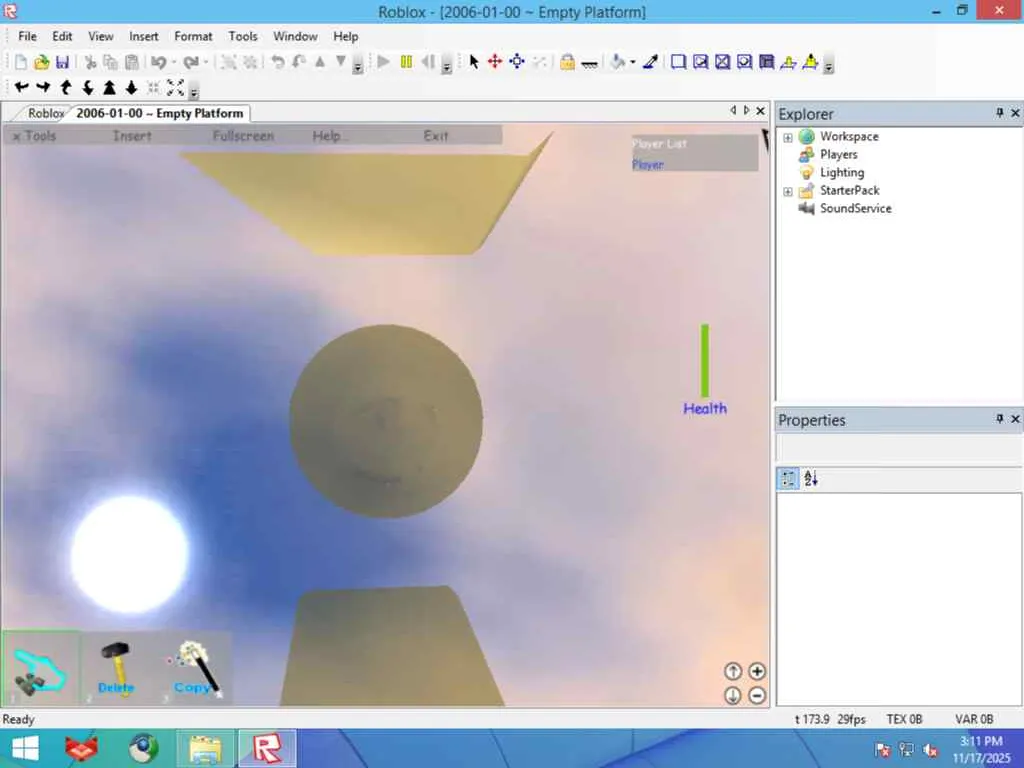Pause the simulation with the yellow pause icon

[406, 62]
